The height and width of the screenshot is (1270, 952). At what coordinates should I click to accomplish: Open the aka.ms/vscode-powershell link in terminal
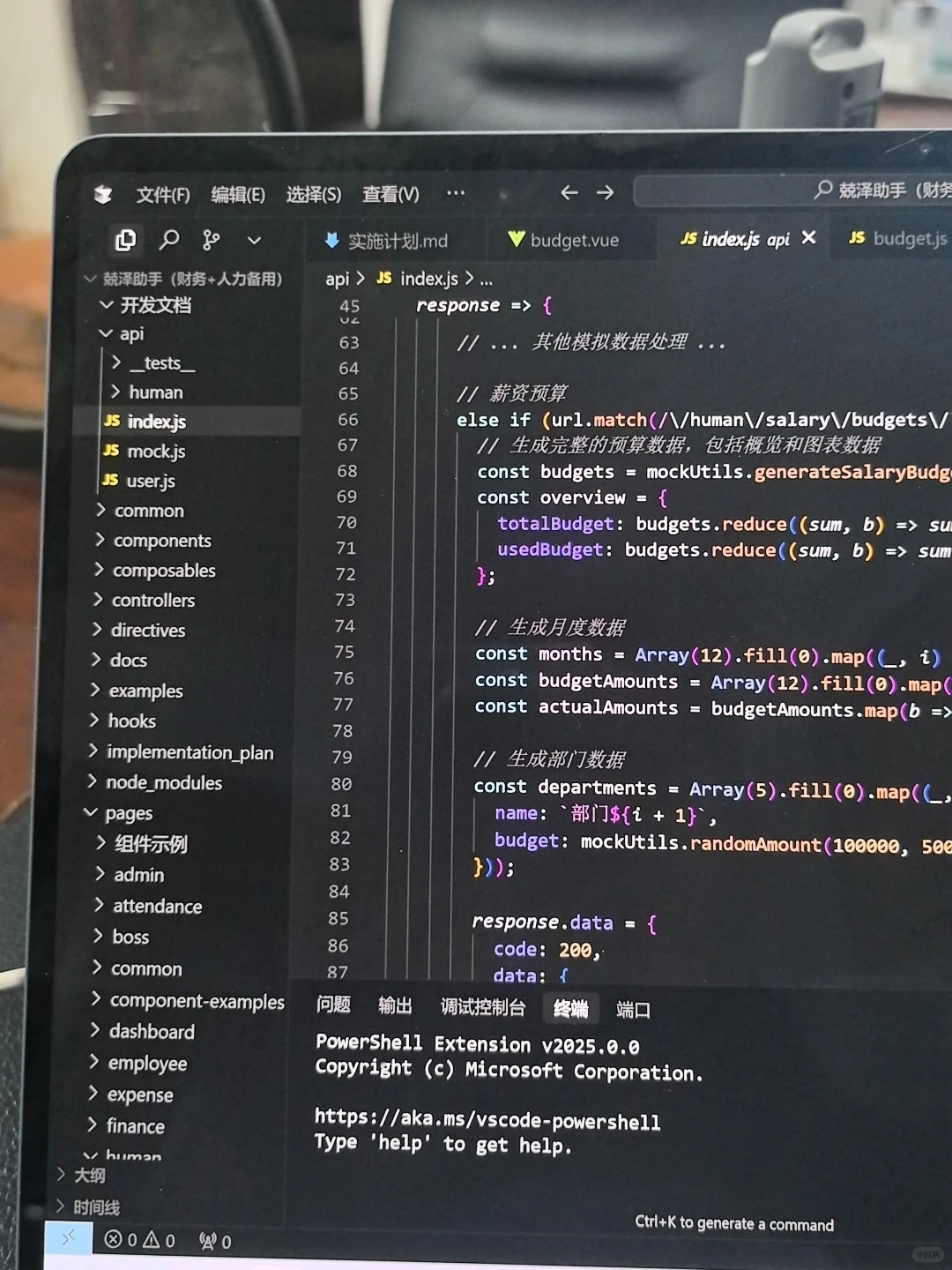(487, 1119)
